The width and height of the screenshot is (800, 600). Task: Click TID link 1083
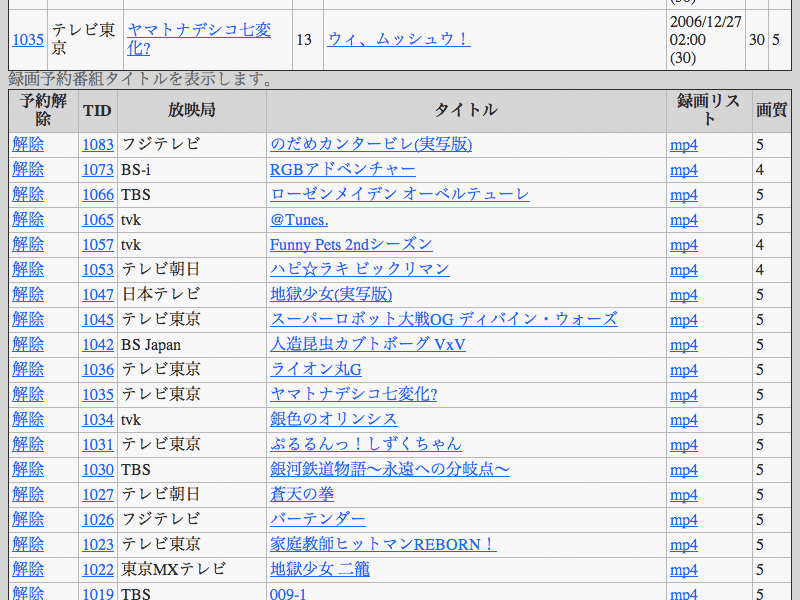pyautogui.click(x=98, y=145)
